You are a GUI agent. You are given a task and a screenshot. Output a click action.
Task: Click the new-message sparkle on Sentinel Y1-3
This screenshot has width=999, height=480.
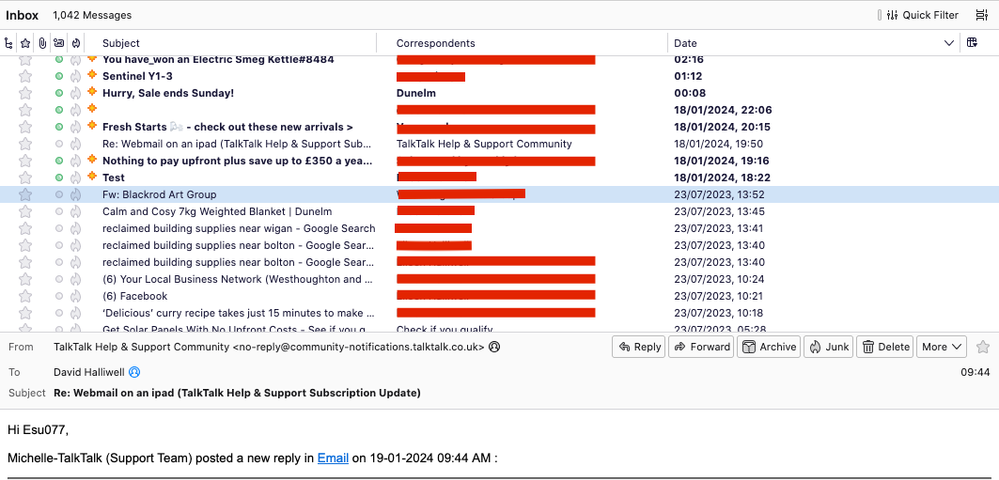pos(92,75)
